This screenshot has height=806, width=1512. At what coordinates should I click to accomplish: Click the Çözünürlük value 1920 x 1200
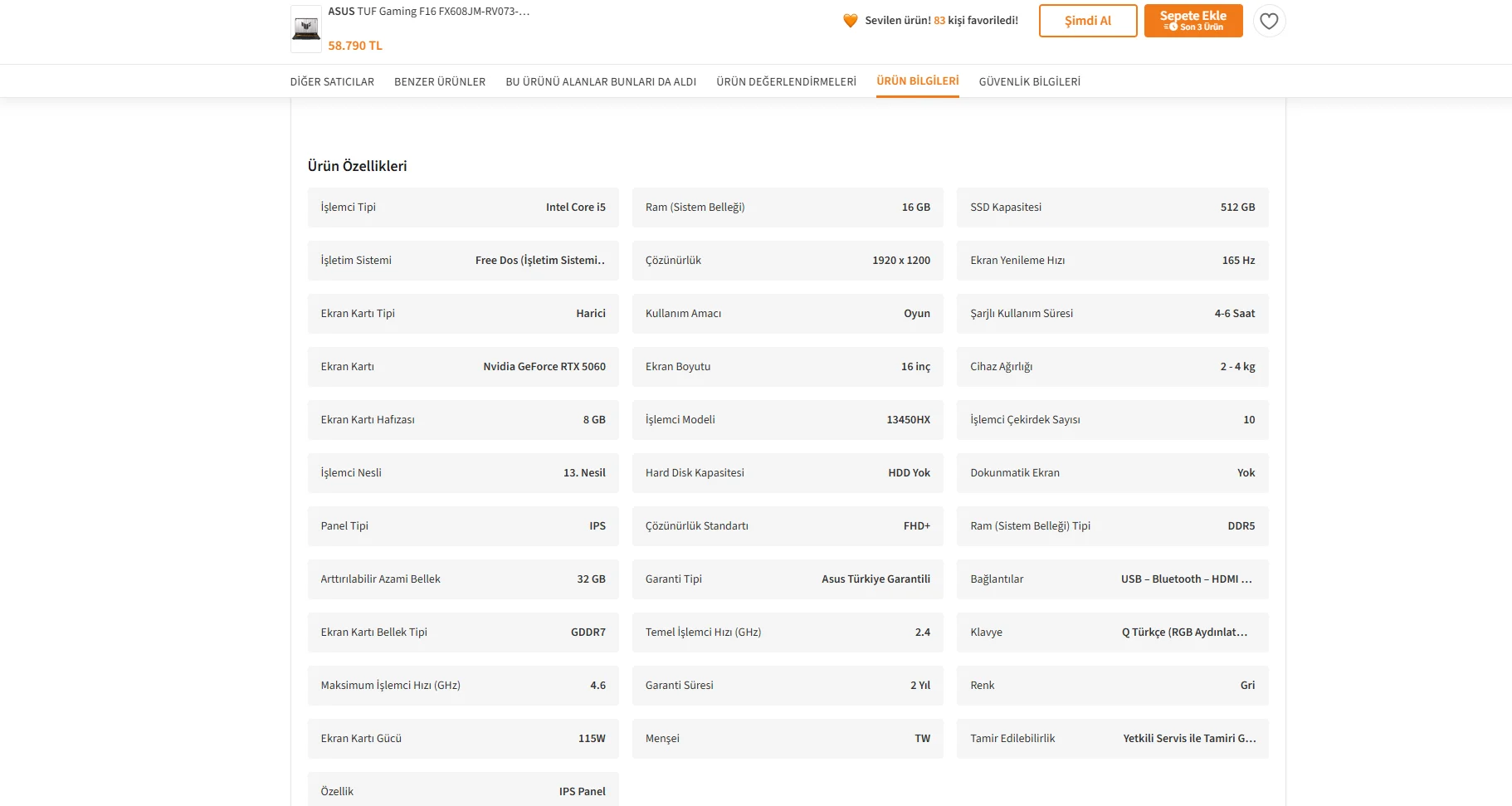tap(901, 261)
